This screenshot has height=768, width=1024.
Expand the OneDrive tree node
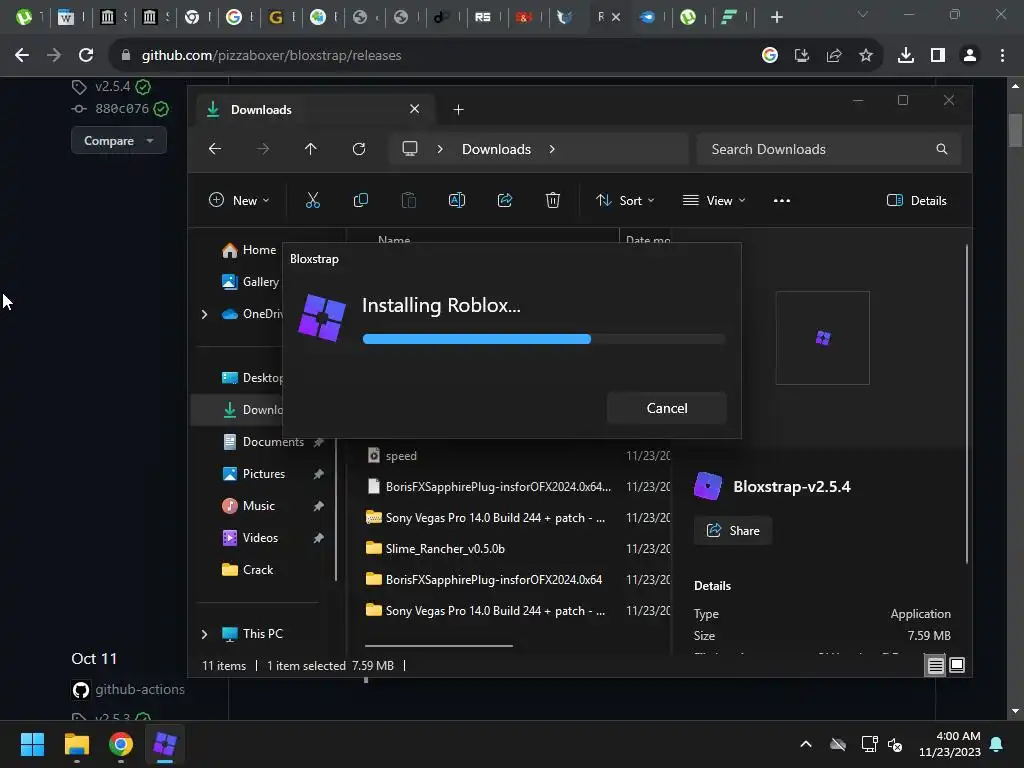204,314
